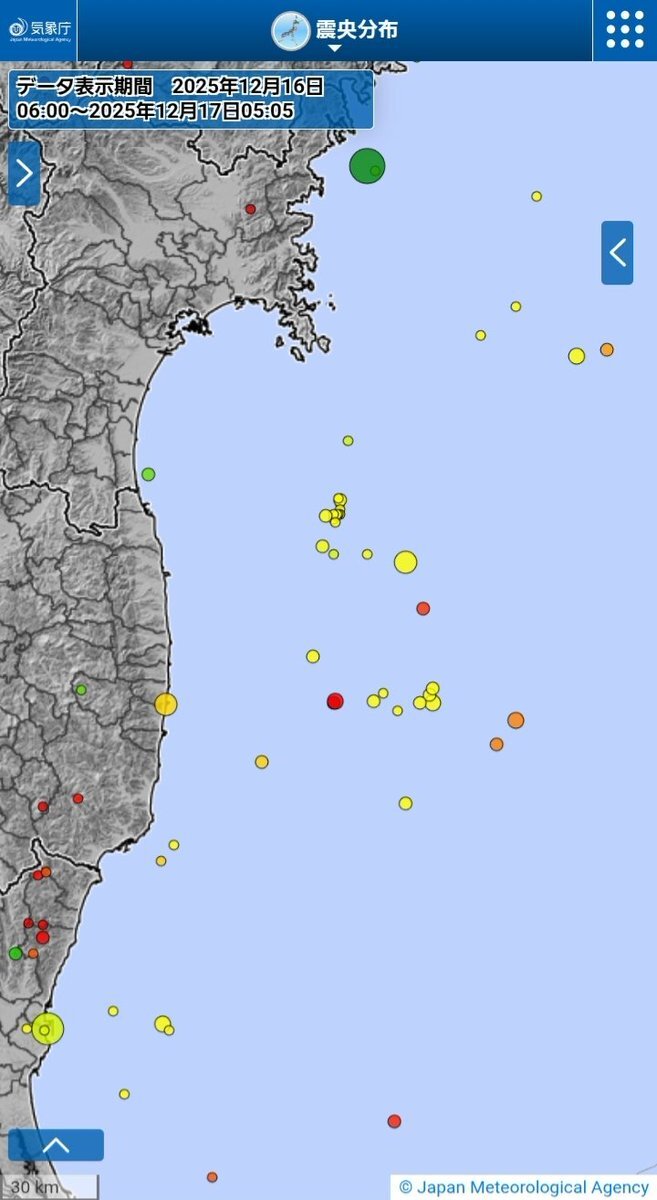Open the 震央分布 title dropdown
This screenshot has height=1200, width=657.
tap(335, 31)
